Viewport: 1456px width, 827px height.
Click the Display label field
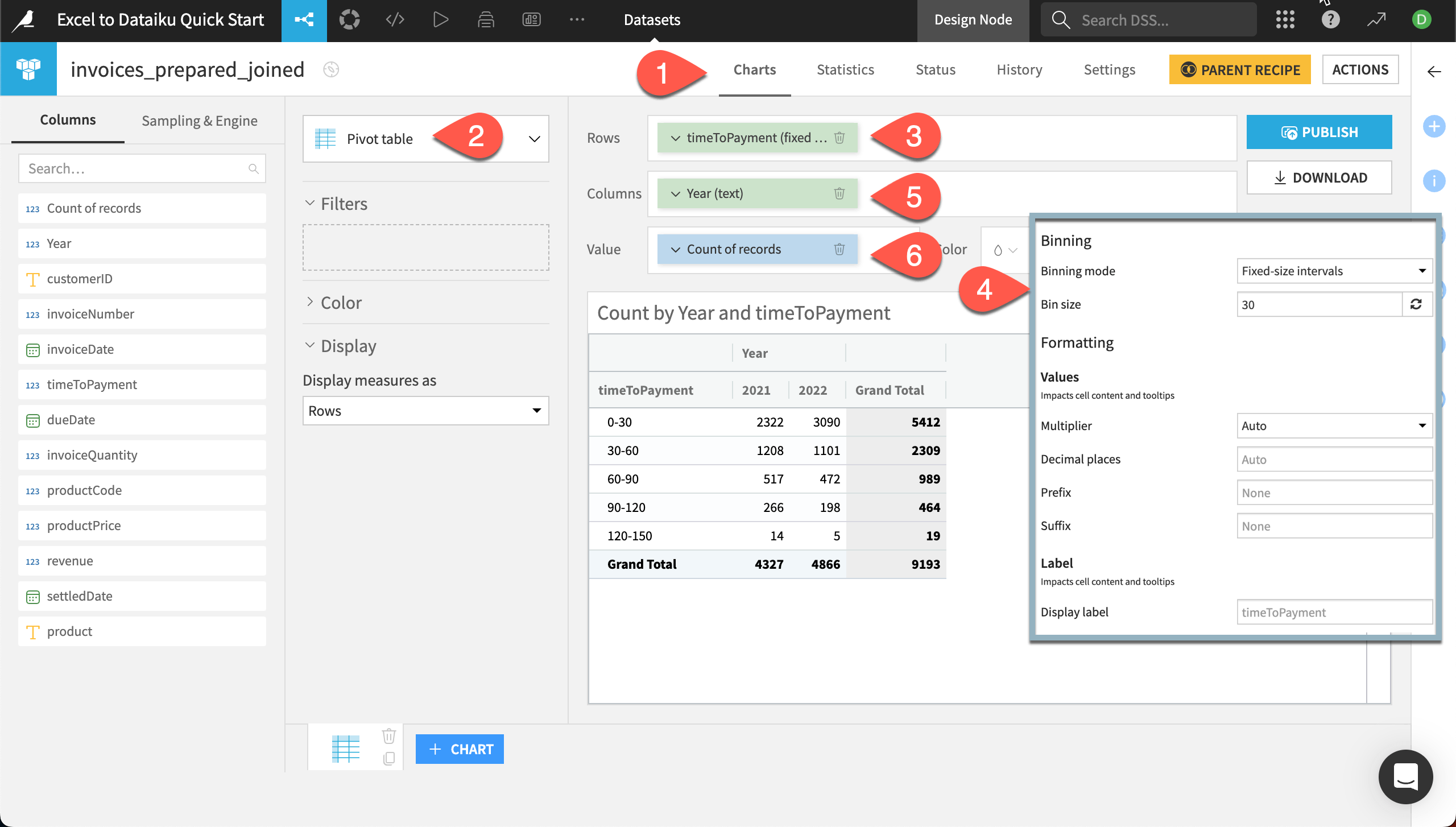coord(1334,612)
